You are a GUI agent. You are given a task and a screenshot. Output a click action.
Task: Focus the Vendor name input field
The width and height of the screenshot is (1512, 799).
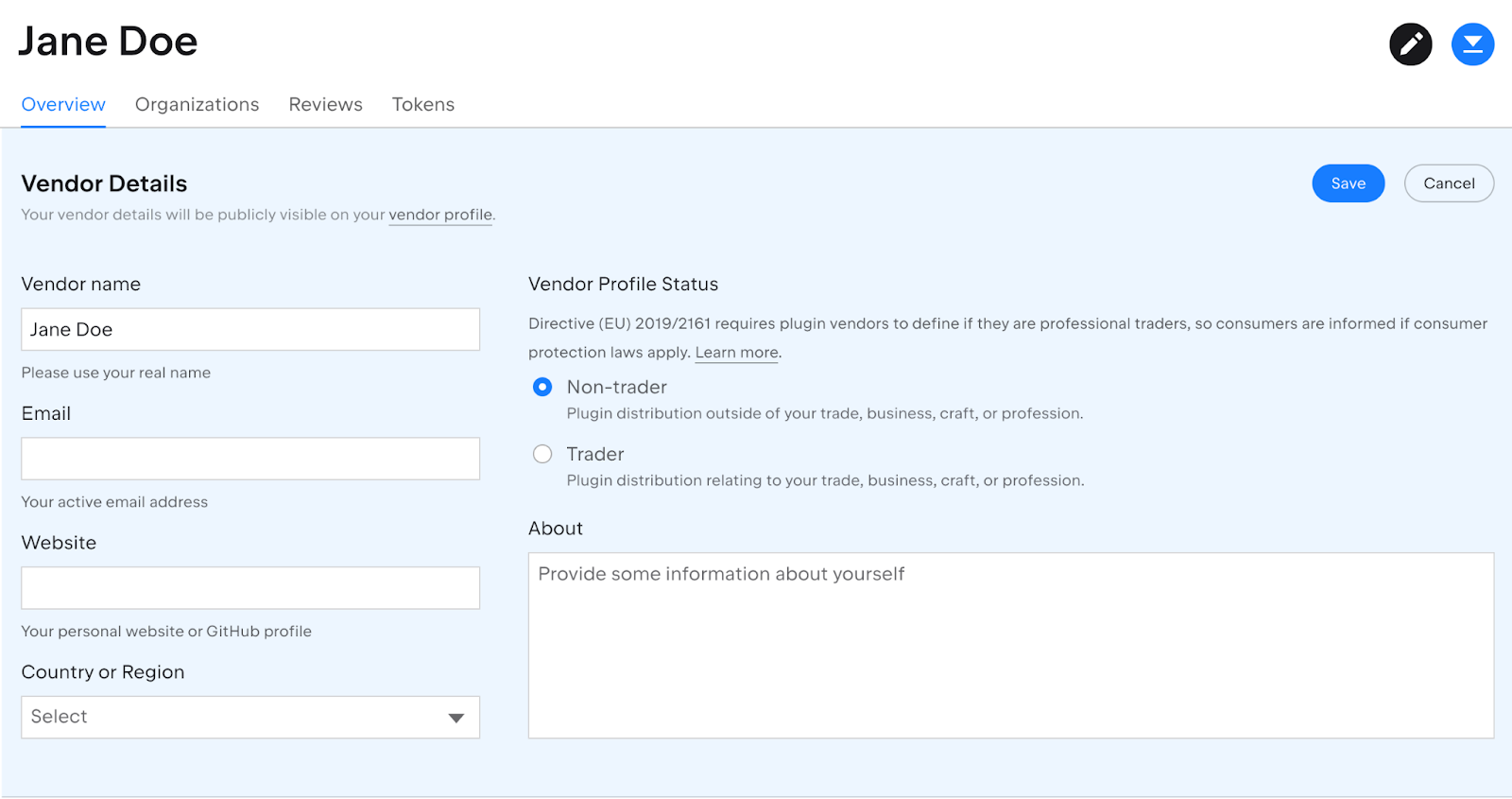click(250, 329)
